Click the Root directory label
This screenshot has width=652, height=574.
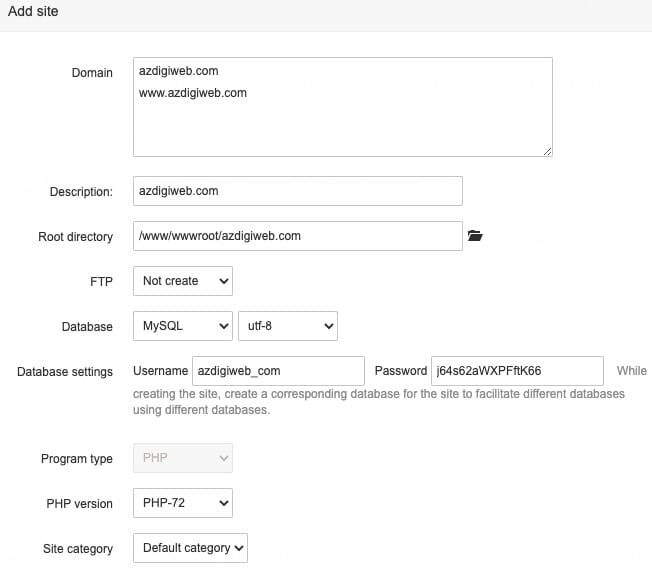76,237
